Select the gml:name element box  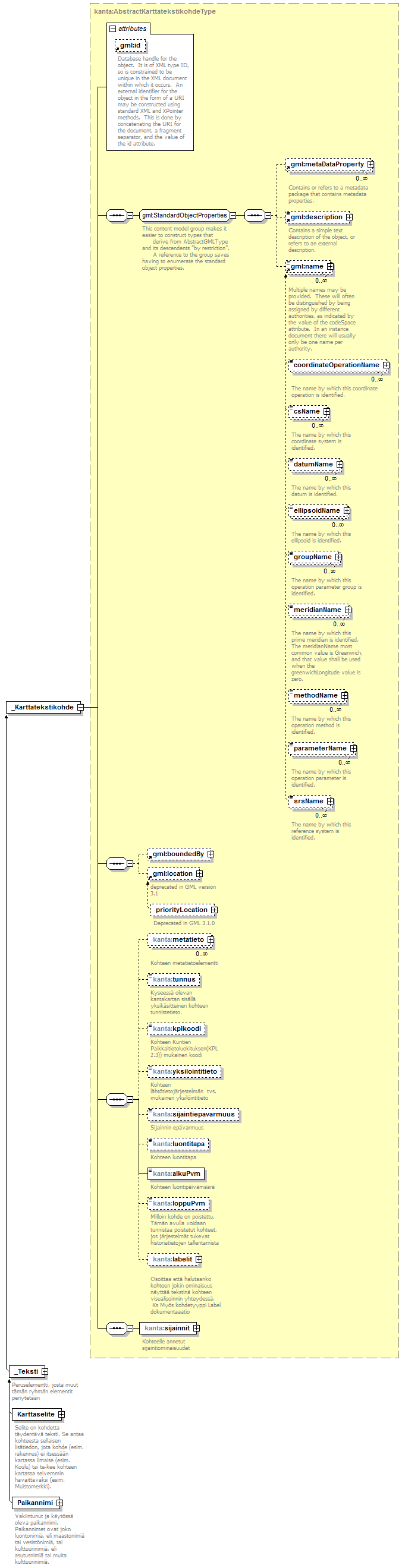tap(310, 267)
